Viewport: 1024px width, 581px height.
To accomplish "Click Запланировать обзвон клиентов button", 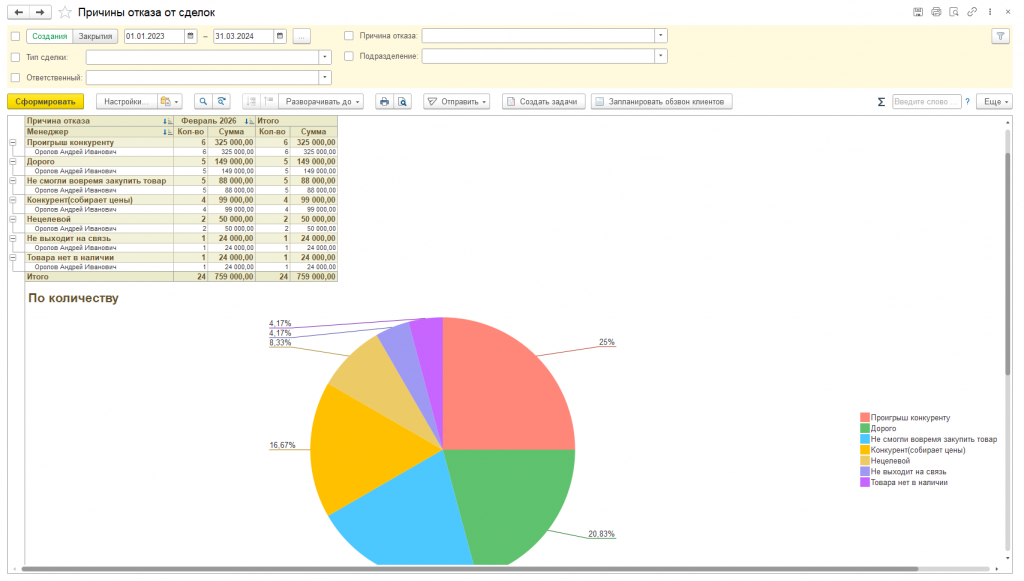I will (x=662, y=102).
